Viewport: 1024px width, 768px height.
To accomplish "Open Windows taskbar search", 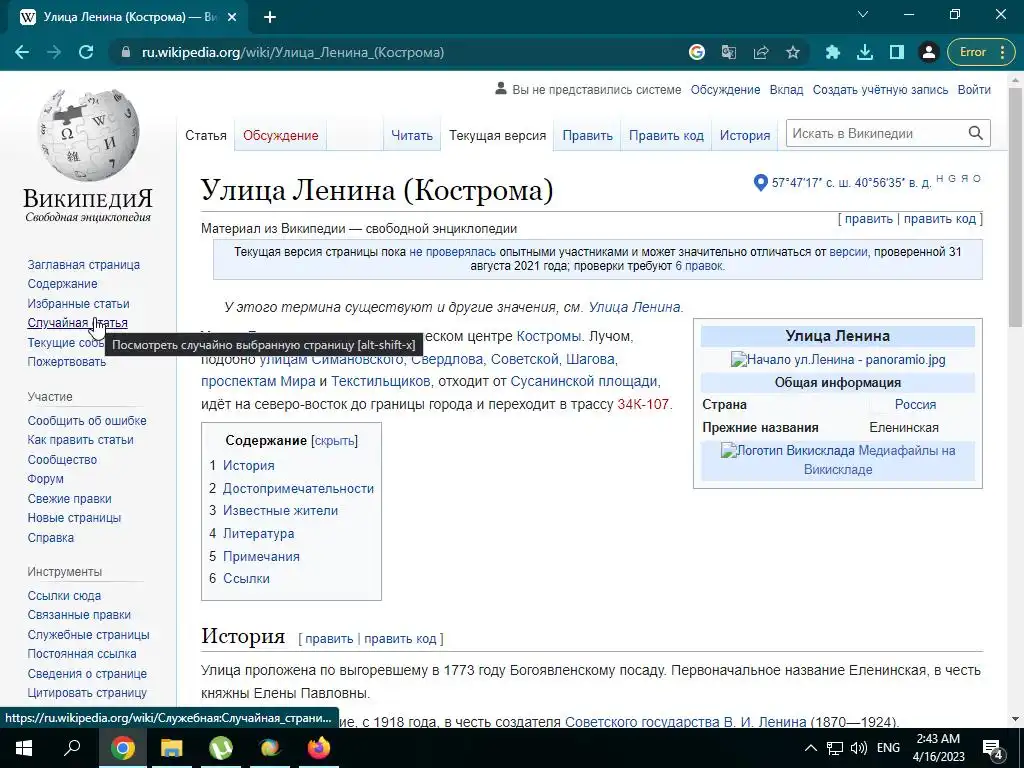I will pyautogui.click(x=72, y=748).
